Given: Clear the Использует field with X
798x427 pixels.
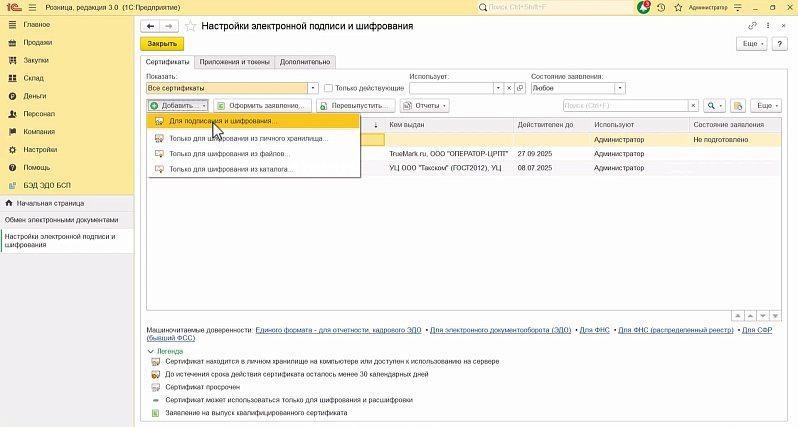Looking at the screenshot, I should [509, 88].
